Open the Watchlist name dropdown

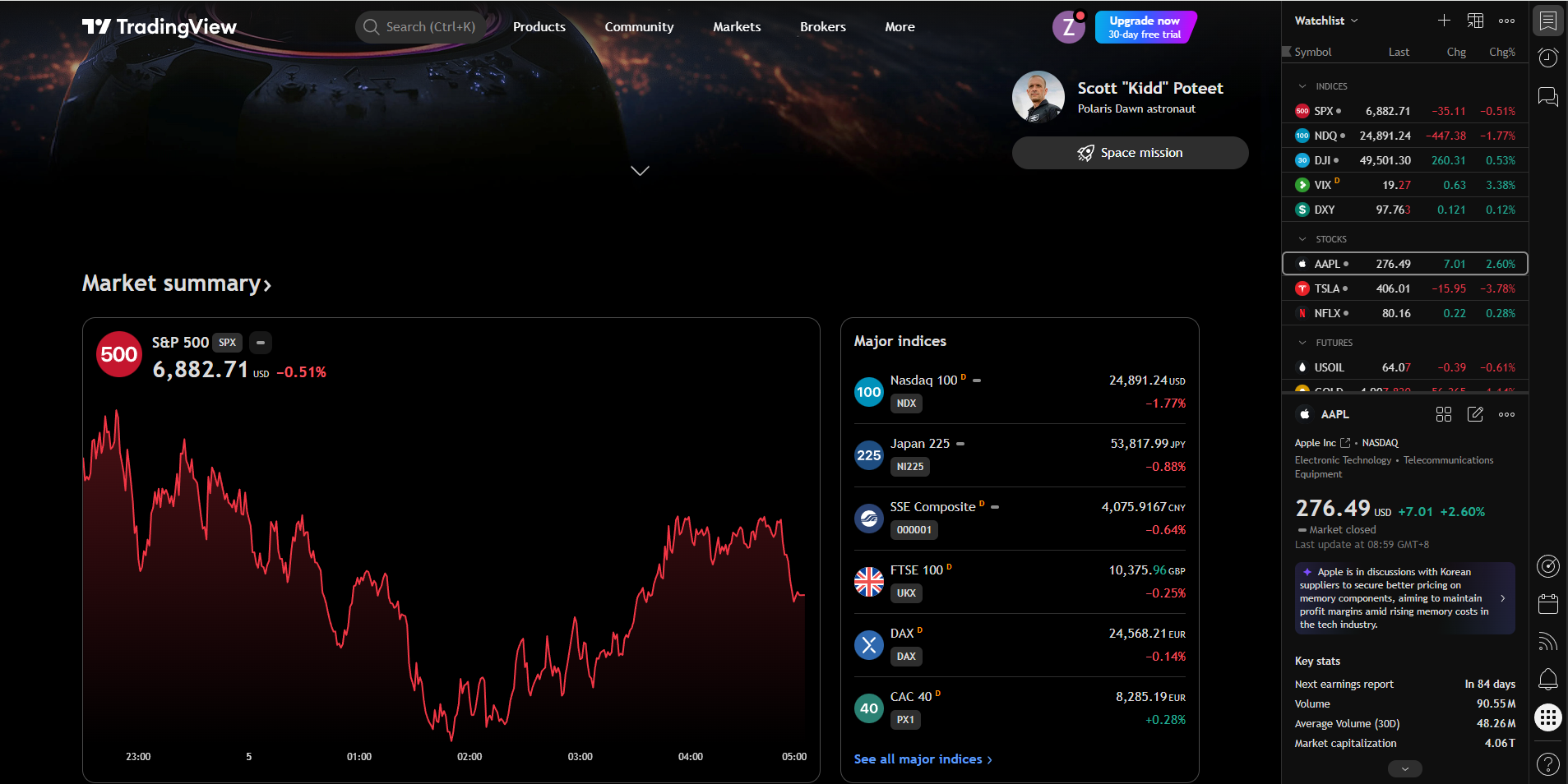click(1325, 21)
